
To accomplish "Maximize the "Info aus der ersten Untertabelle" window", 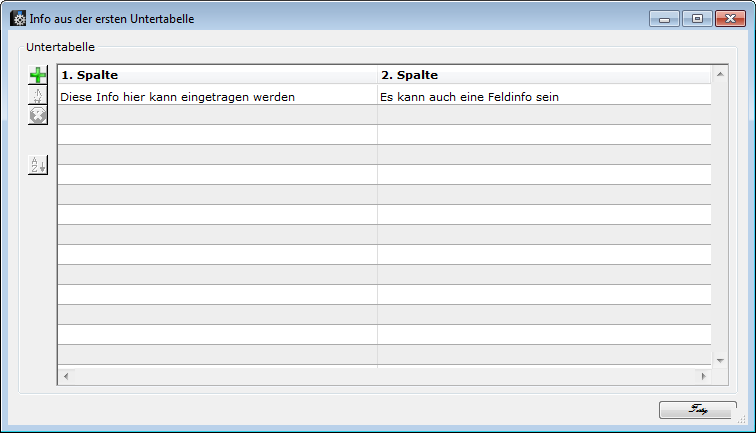I will coord(697,18).
